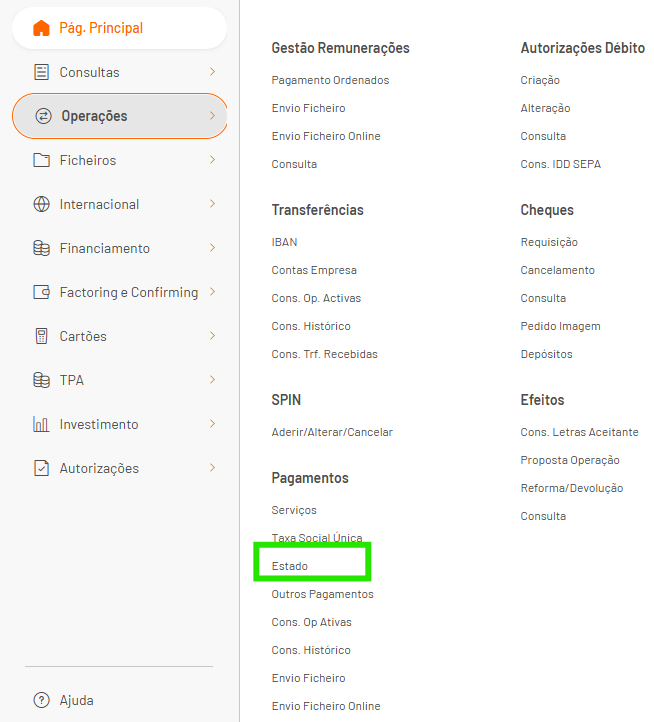Expand the Factoring e Confirming chevron

212,292
